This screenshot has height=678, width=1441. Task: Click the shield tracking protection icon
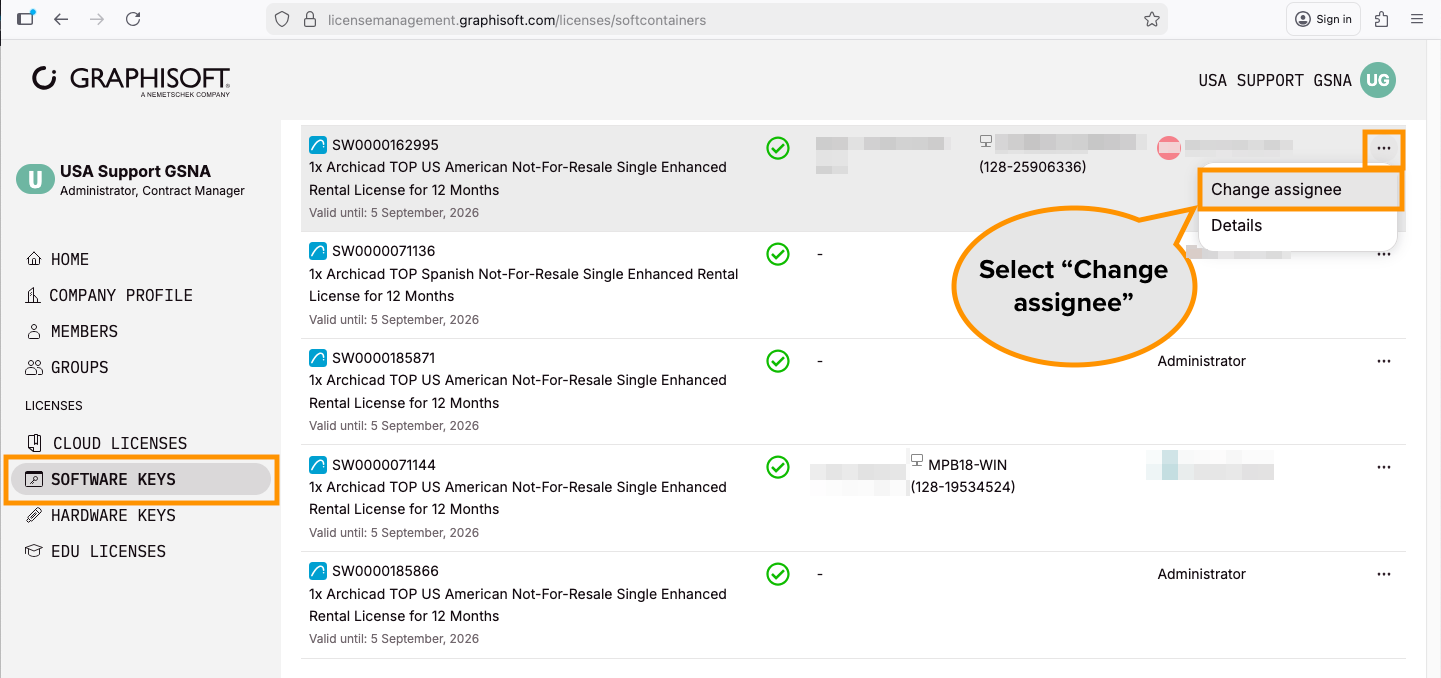[x=282, y=19]
